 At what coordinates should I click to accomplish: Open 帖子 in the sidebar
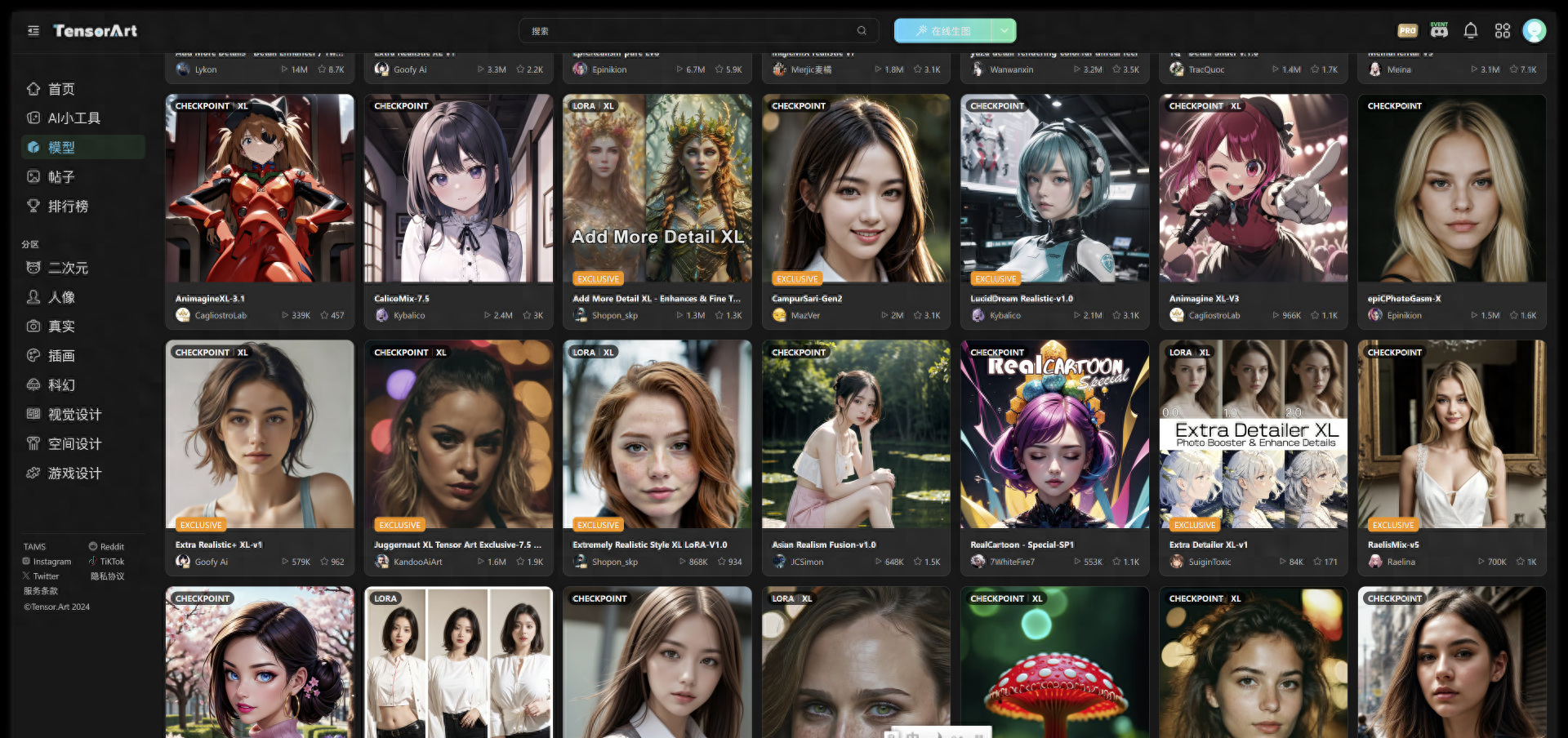[82, 177]
